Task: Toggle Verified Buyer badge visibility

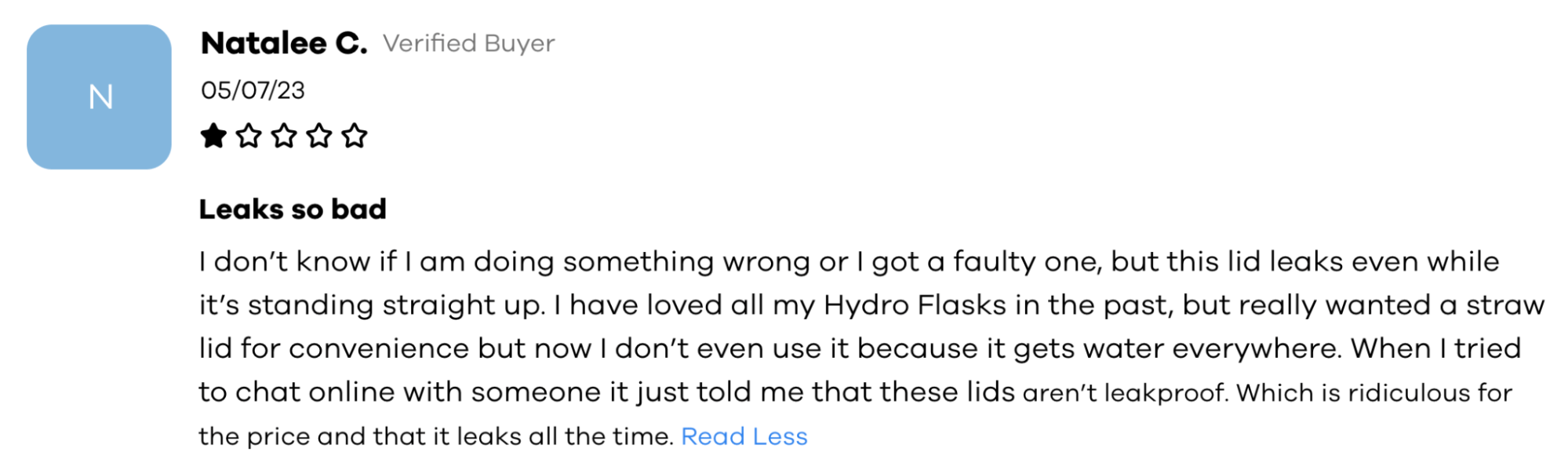Action: [x=468, y=44]
